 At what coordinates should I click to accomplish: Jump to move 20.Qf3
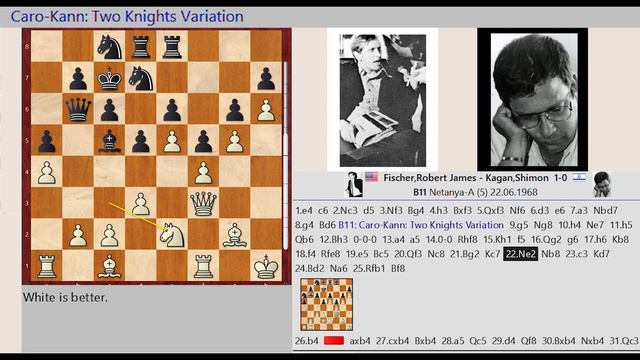point(408,254)
